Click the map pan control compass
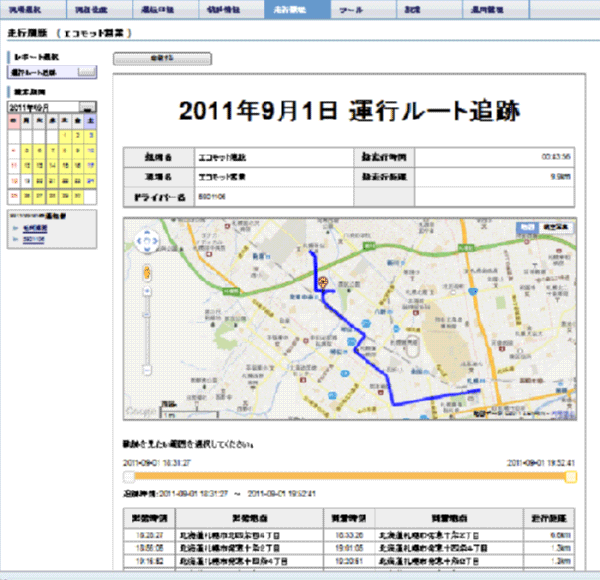This screenshot has width=600, height=580. (146, 243)
